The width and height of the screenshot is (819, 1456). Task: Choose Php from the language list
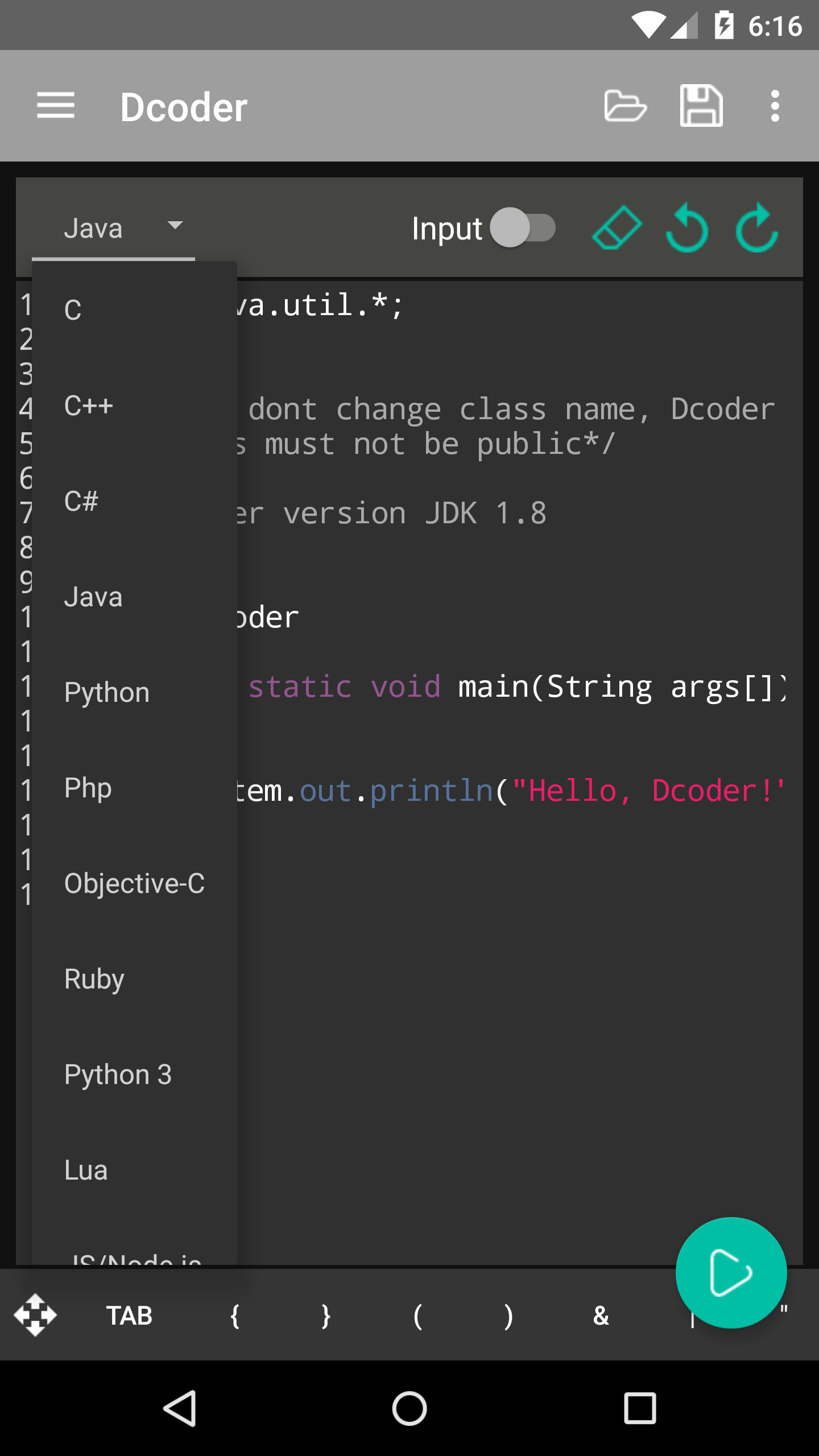pos(87,787)
